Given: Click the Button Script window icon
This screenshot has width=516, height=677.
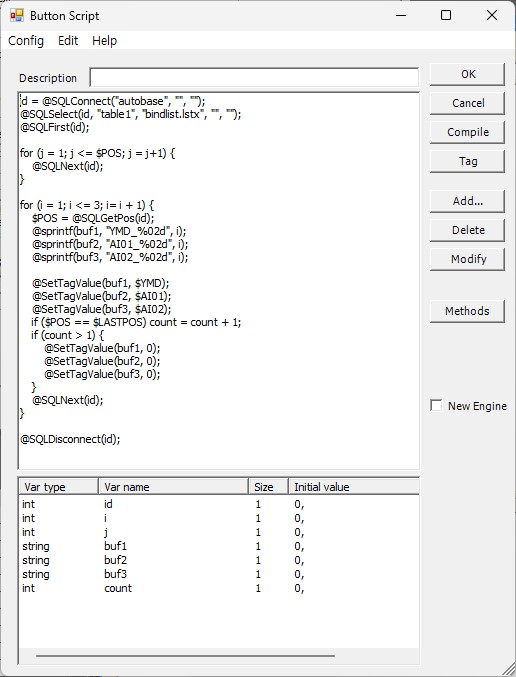Looking at the screenshot, I should click(x=17, y=16).
